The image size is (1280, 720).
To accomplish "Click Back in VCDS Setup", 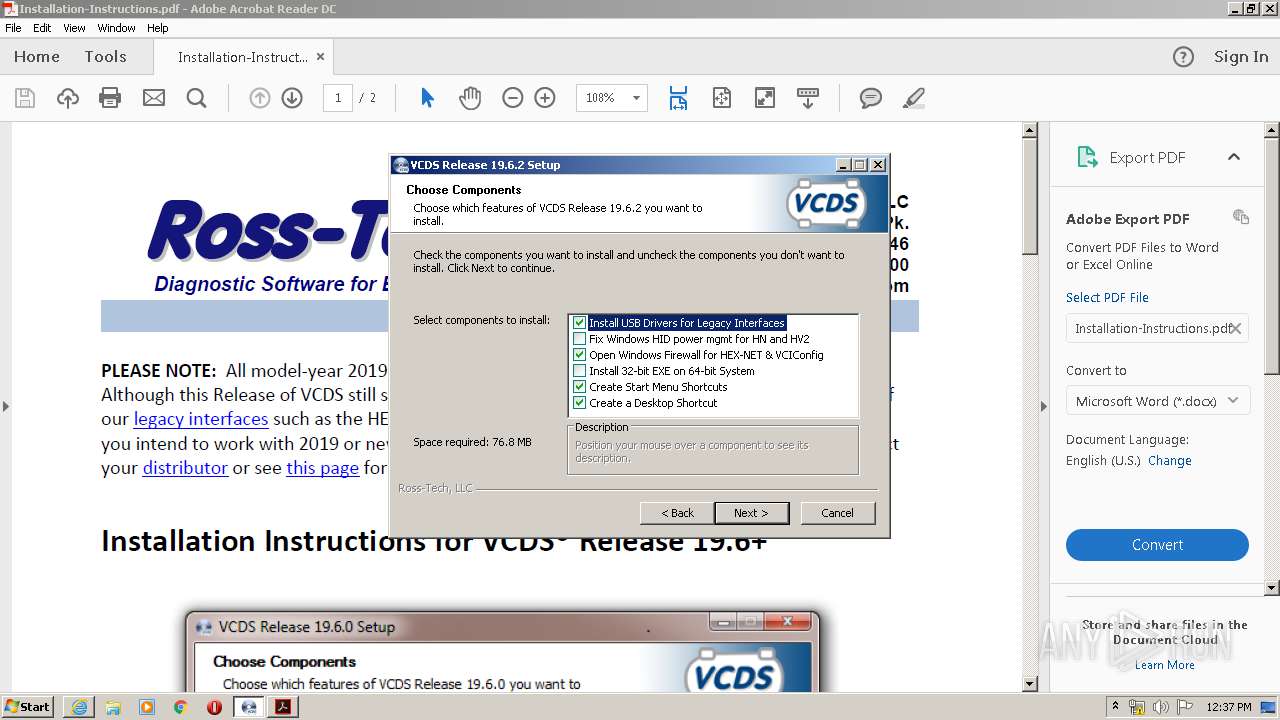I will tap(677, 513).
